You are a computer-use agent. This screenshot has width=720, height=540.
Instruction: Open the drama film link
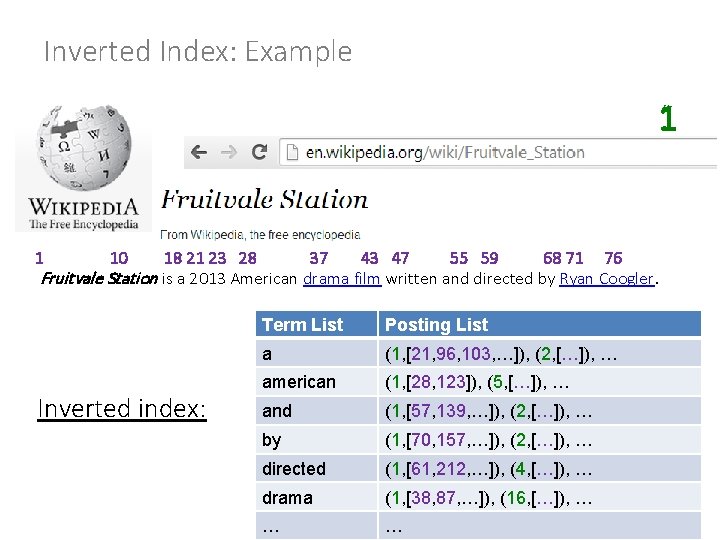341,279
